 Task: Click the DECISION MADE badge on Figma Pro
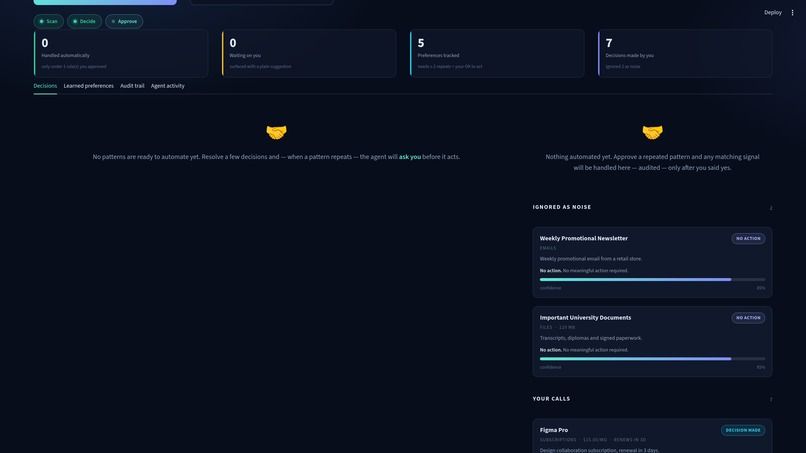pyautogui.click(x=743, y=430)
